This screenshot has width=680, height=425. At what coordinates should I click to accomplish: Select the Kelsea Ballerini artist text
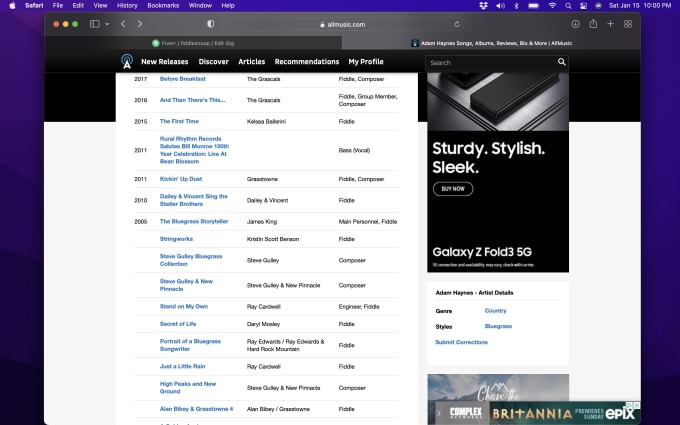coord(266,121)
